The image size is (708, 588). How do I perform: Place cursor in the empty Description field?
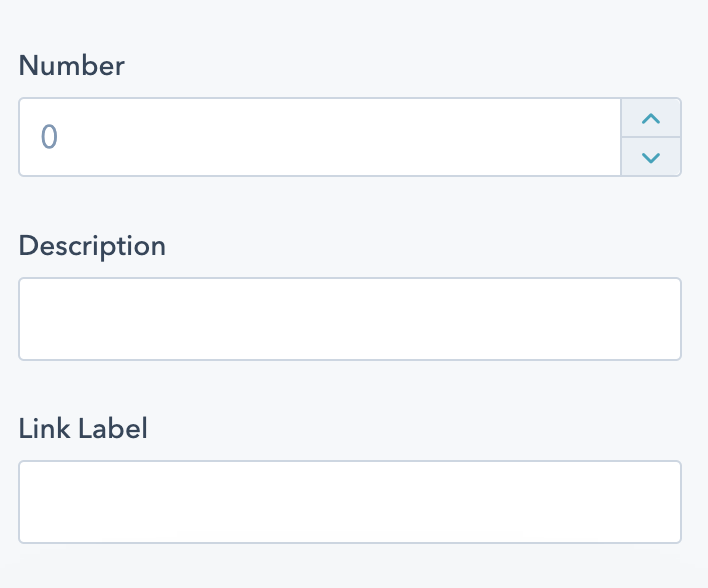(x=350, y=319)
